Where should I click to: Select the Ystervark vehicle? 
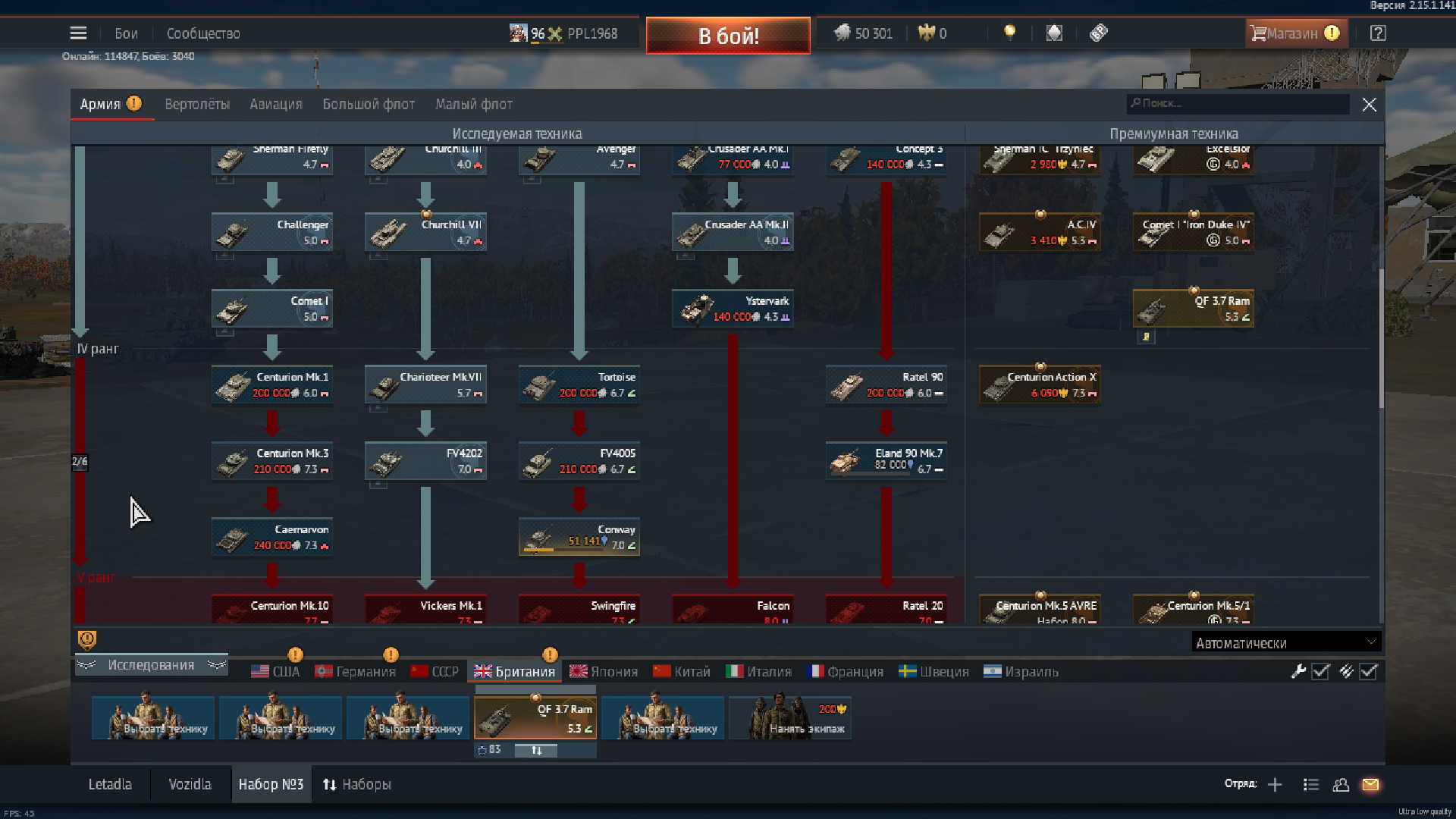[x=733, y=309]
